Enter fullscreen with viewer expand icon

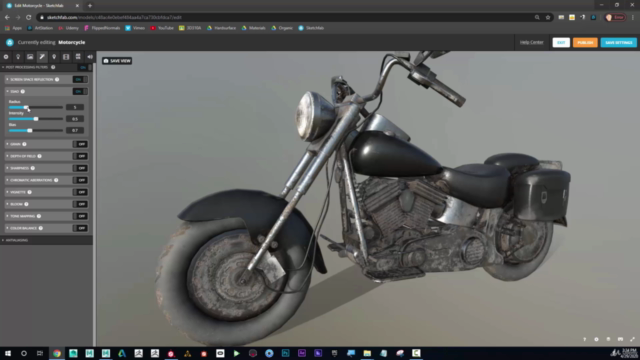(632, 339)
